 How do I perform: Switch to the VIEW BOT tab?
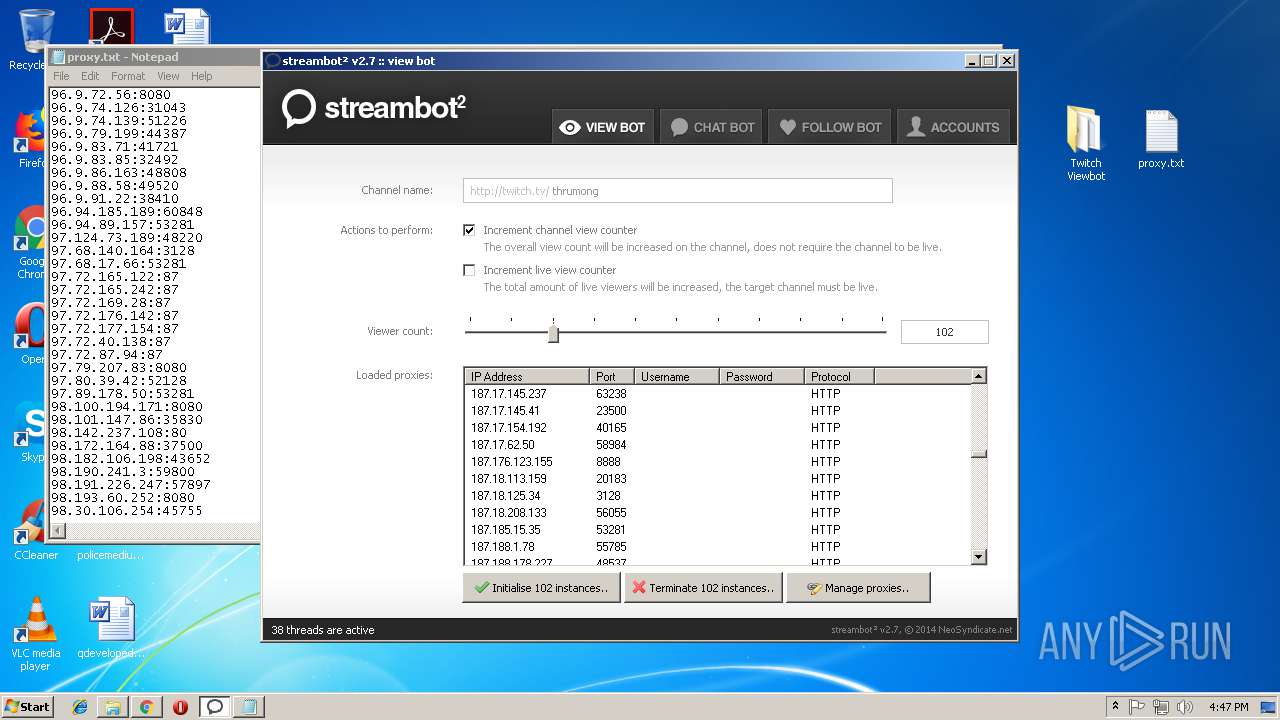(x=603, y=127)
